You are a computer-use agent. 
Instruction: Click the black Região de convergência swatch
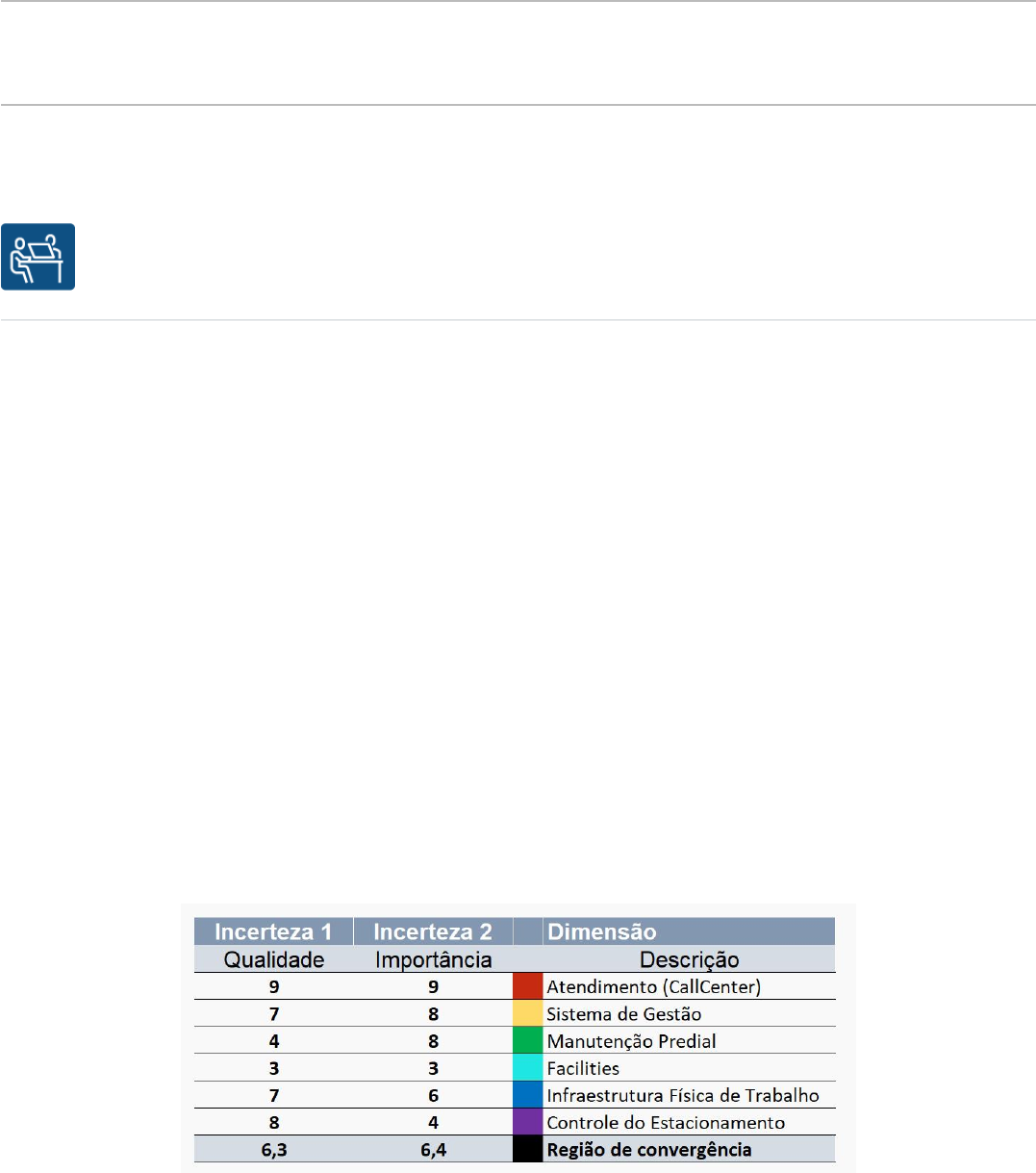tap(527, 1149)
